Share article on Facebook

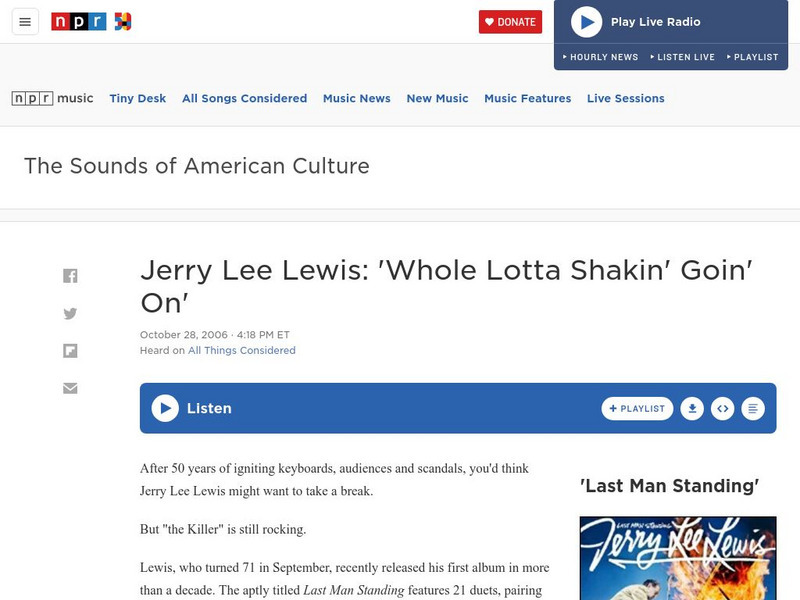pyautogui.click(x=70, y=276)
